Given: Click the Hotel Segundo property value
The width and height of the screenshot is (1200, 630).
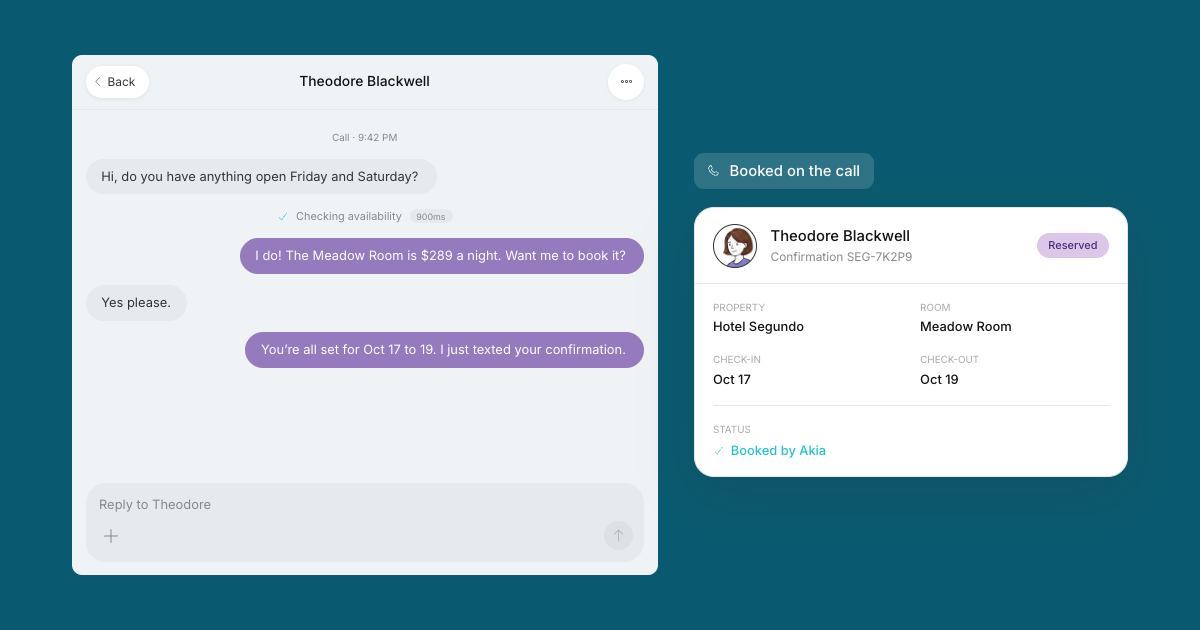Looking at the screenshot, I should click(x=758, y=327).
